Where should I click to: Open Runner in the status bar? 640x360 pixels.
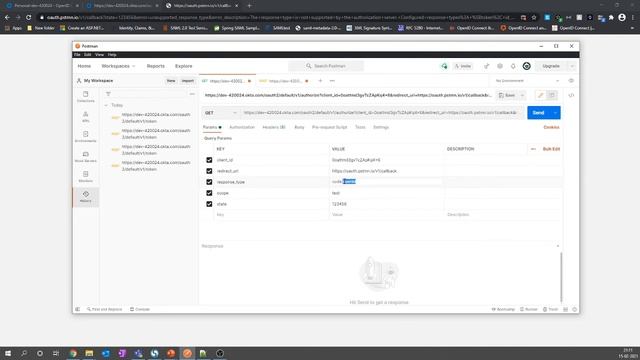pyautogui.click(x=529, y=309)
